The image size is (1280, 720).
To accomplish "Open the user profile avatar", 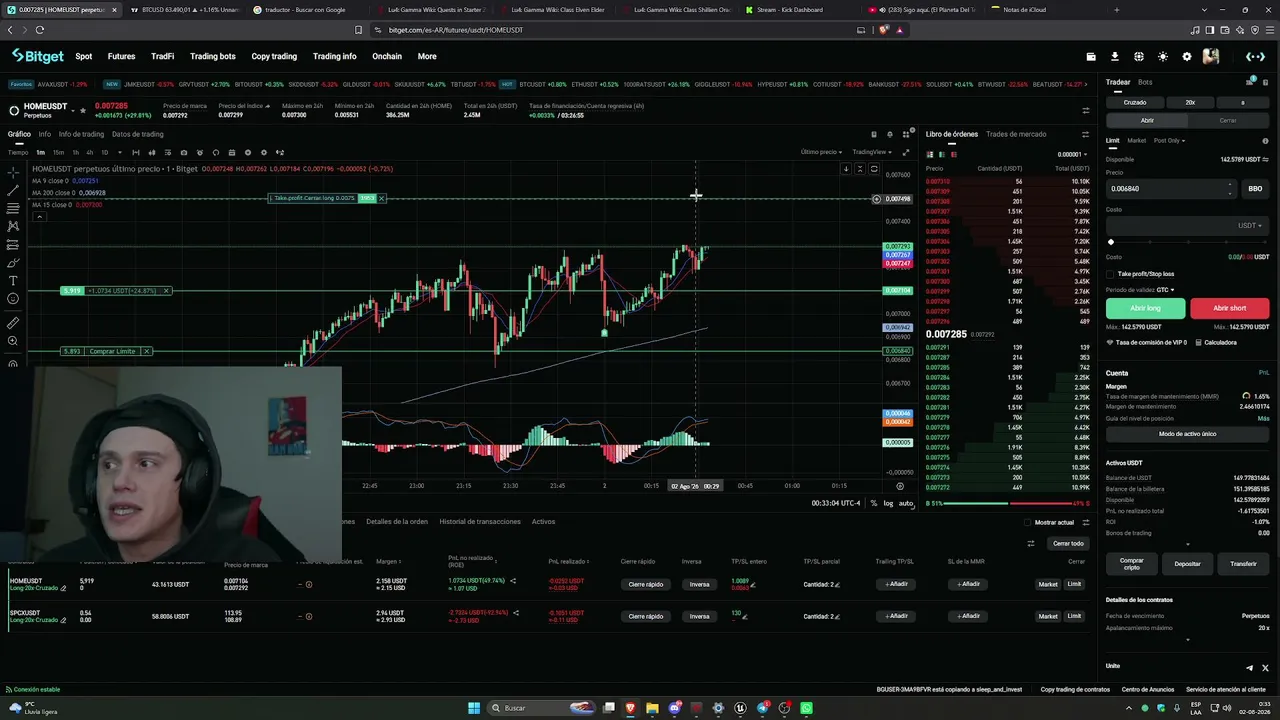I will pyautogui.click(x=1211, y=57).
